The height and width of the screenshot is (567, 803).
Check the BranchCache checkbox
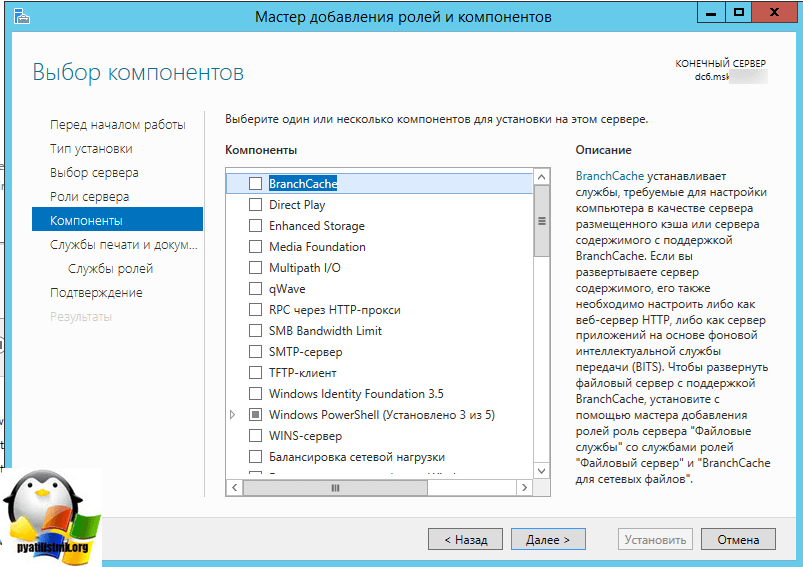(x=256, y=184)
